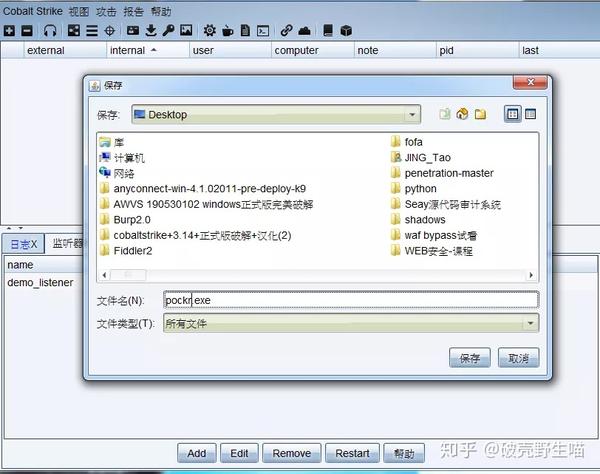Click the Add listener button
Viewport: 600px width, 474px height.
197,453
